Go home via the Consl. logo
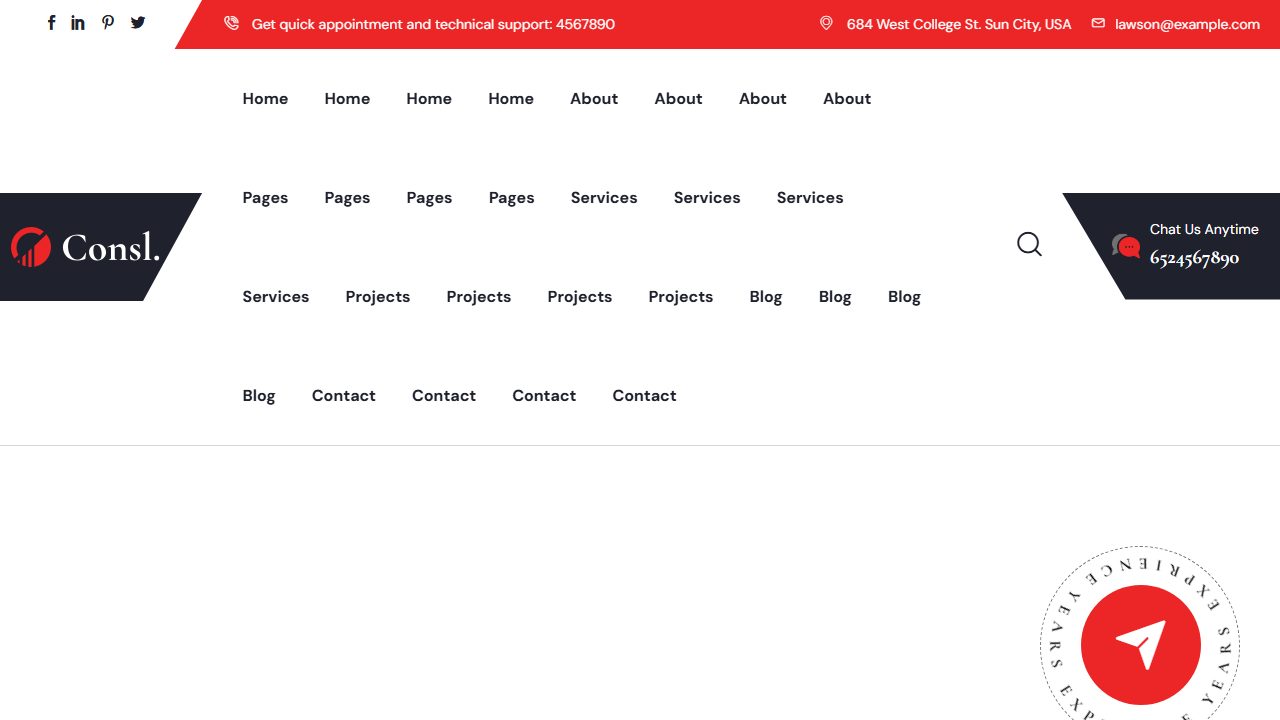The height and width of the screenshot is (720, 1280). (85, 247)
